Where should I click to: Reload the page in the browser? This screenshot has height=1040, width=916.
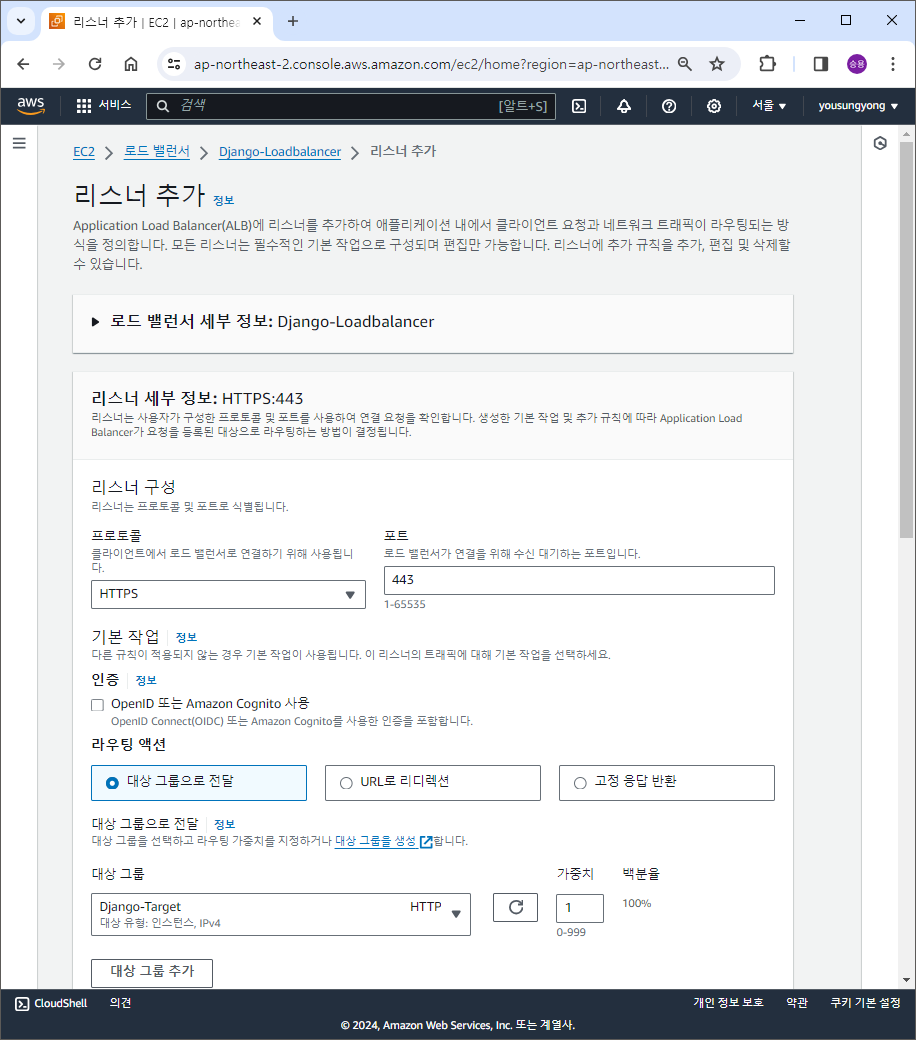95,64
